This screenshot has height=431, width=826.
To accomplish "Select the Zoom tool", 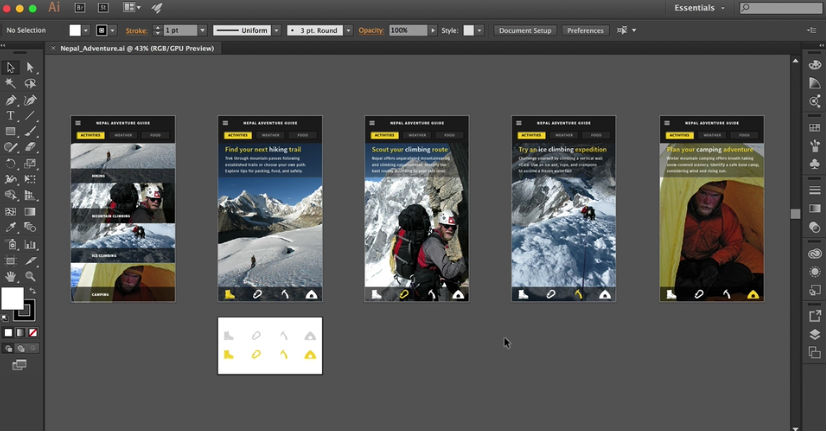I will click(x=30, y=276).
